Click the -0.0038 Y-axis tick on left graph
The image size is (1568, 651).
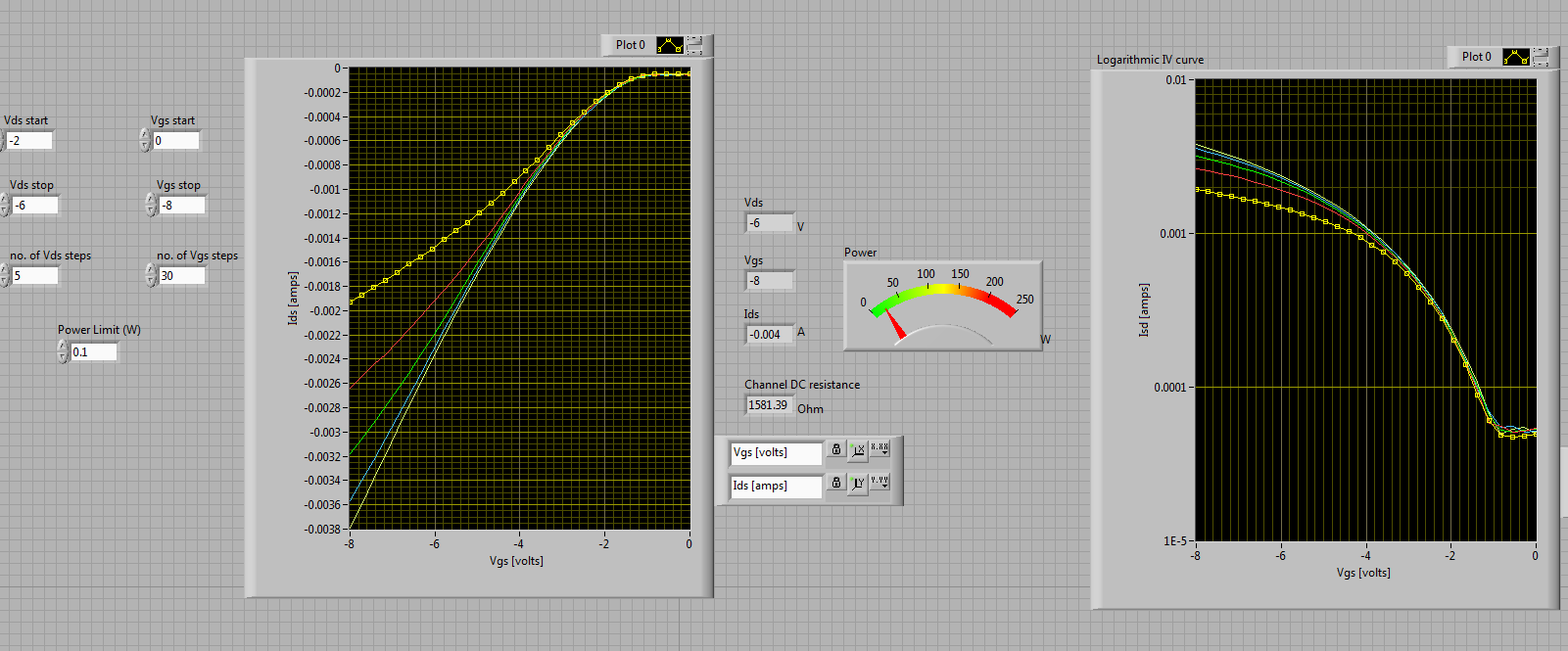click(322, 530)
